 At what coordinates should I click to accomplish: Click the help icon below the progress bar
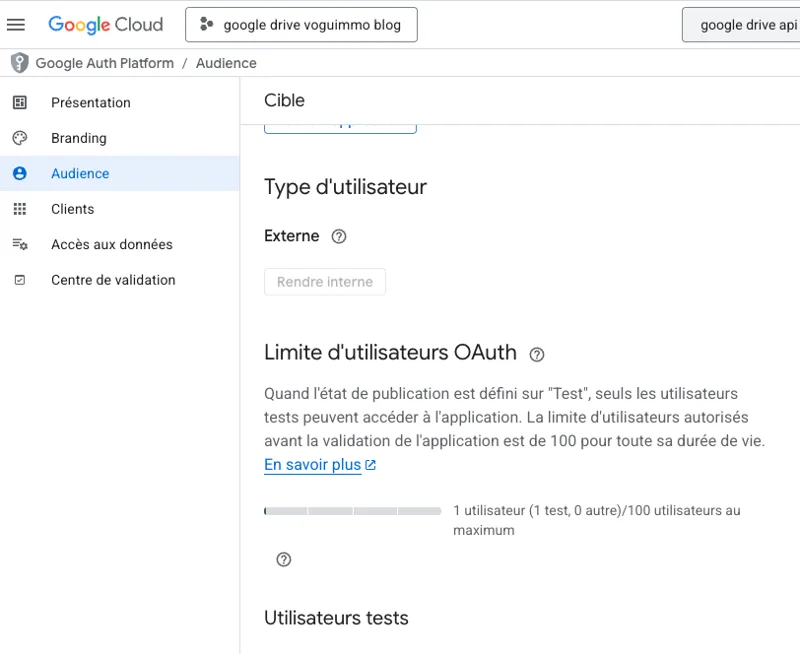pos(284,560)
